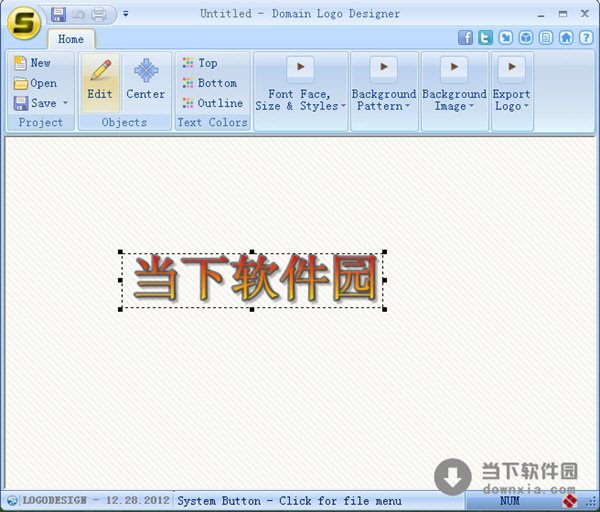Click the Save project button

(35, 103)
